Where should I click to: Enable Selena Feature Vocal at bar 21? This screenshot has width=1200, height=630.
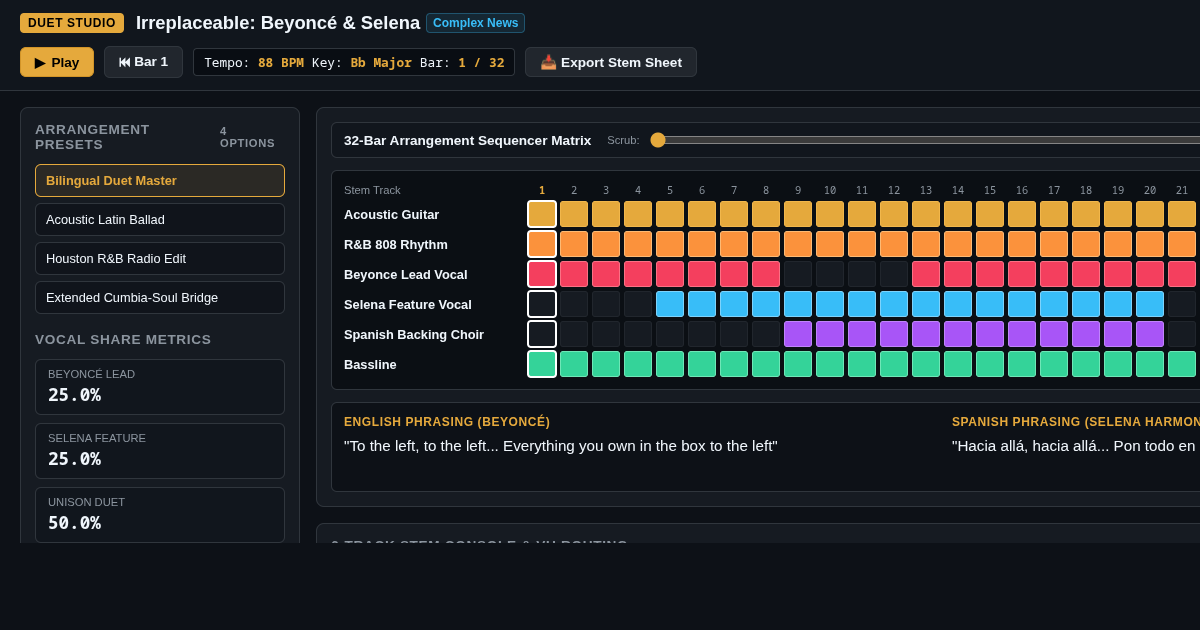1182,304
